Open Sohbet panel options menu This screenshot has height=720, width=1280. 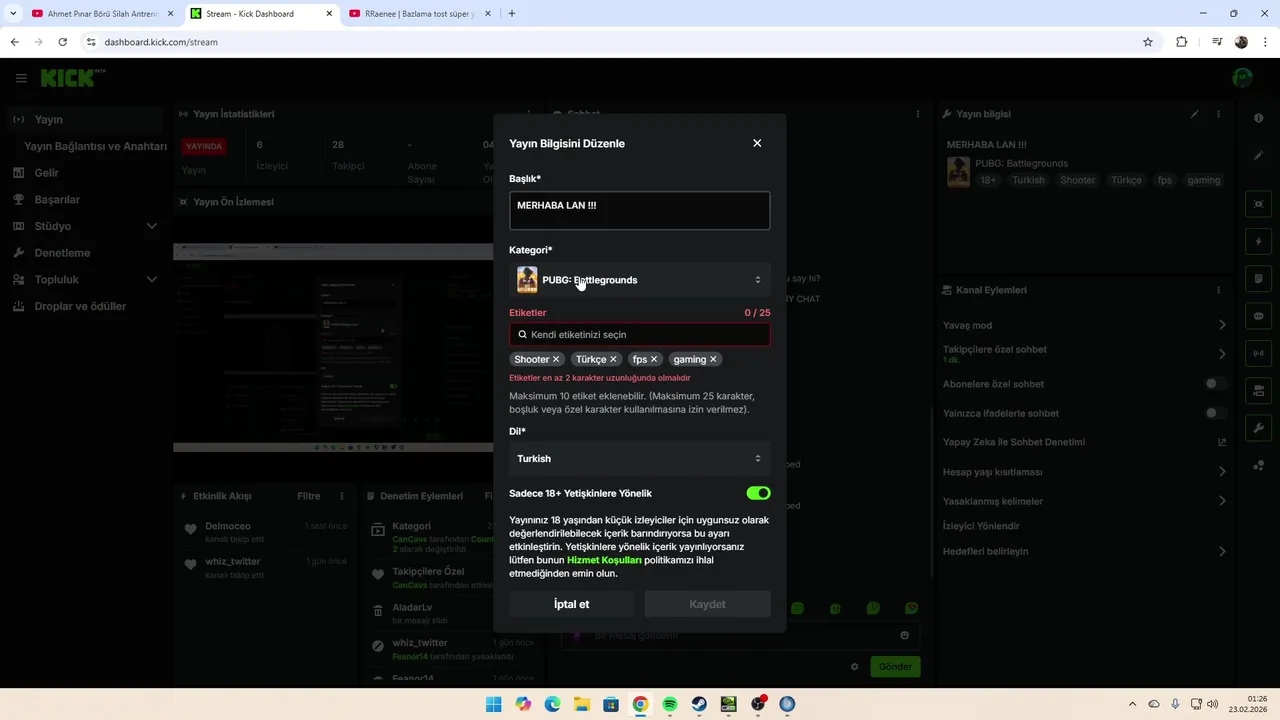[918, 114]
